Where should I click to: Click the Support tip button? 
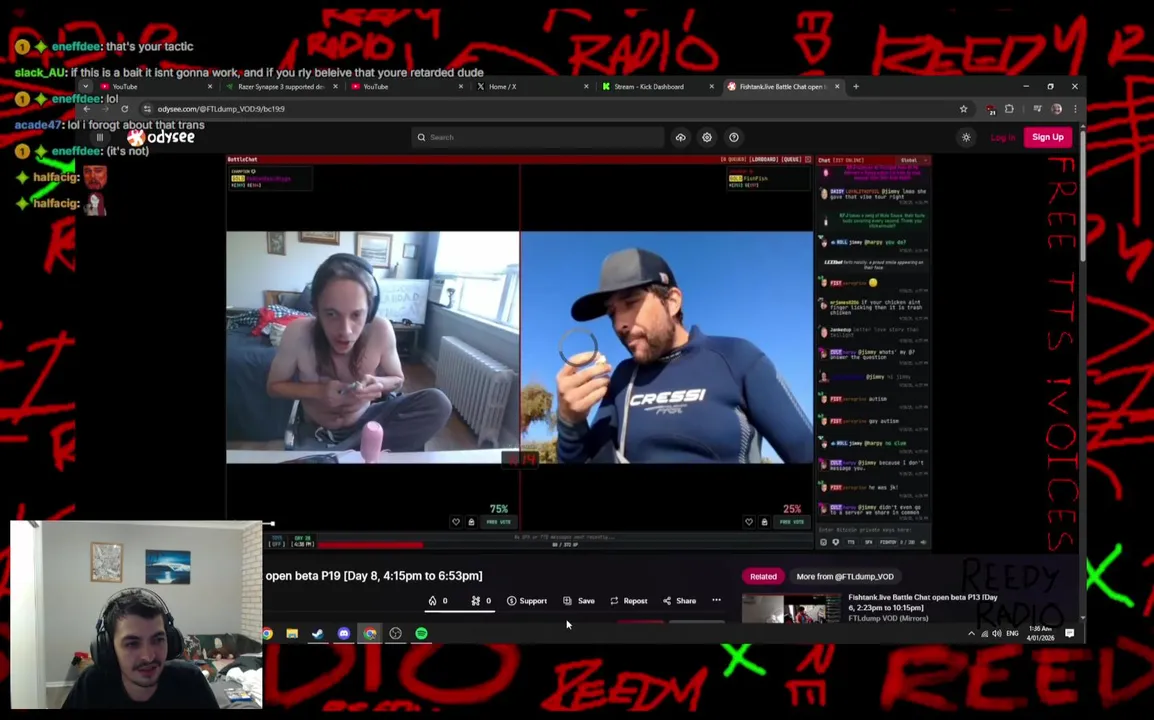tap(527, 601)
